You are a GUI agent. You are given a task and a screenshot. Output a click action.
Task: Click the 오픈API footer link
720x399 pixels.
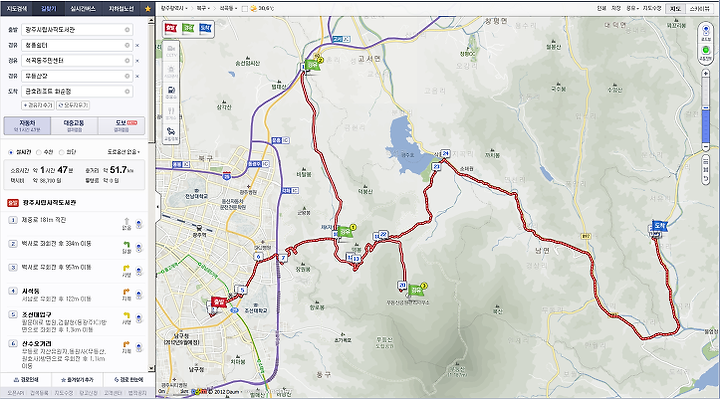(x=15, y=393)
